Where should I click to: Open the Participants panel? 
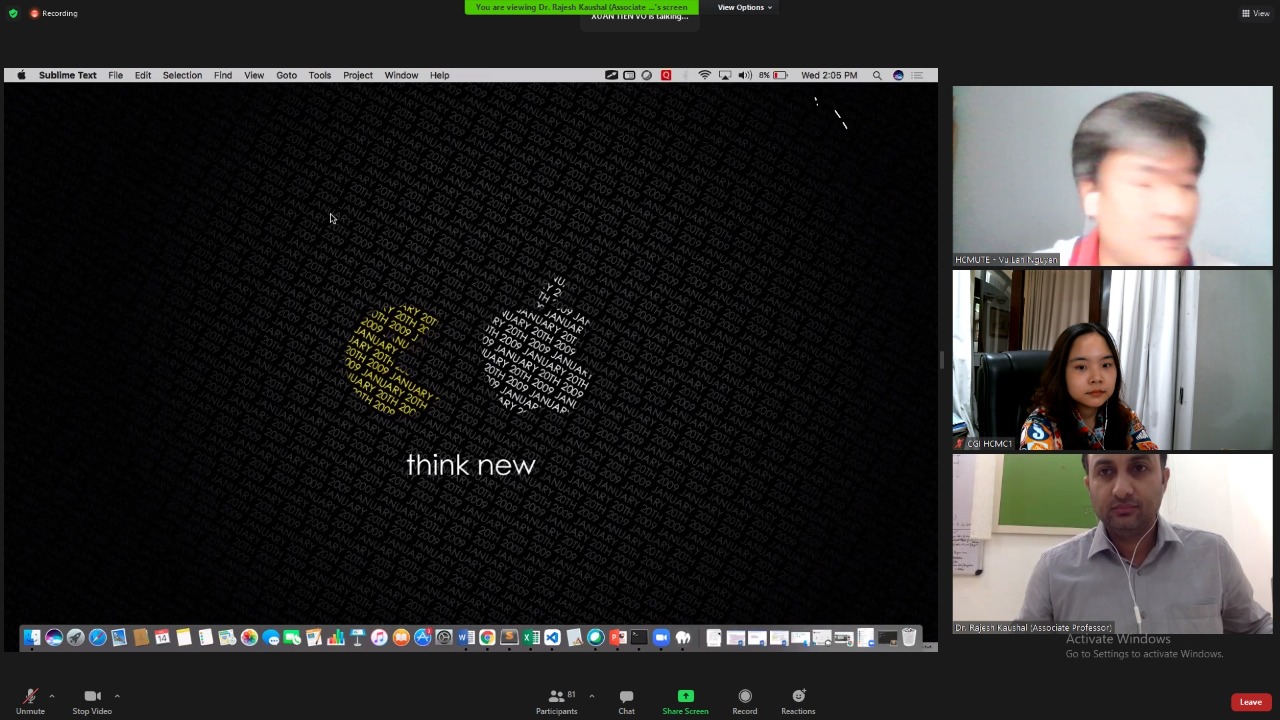tap(557, 701)
